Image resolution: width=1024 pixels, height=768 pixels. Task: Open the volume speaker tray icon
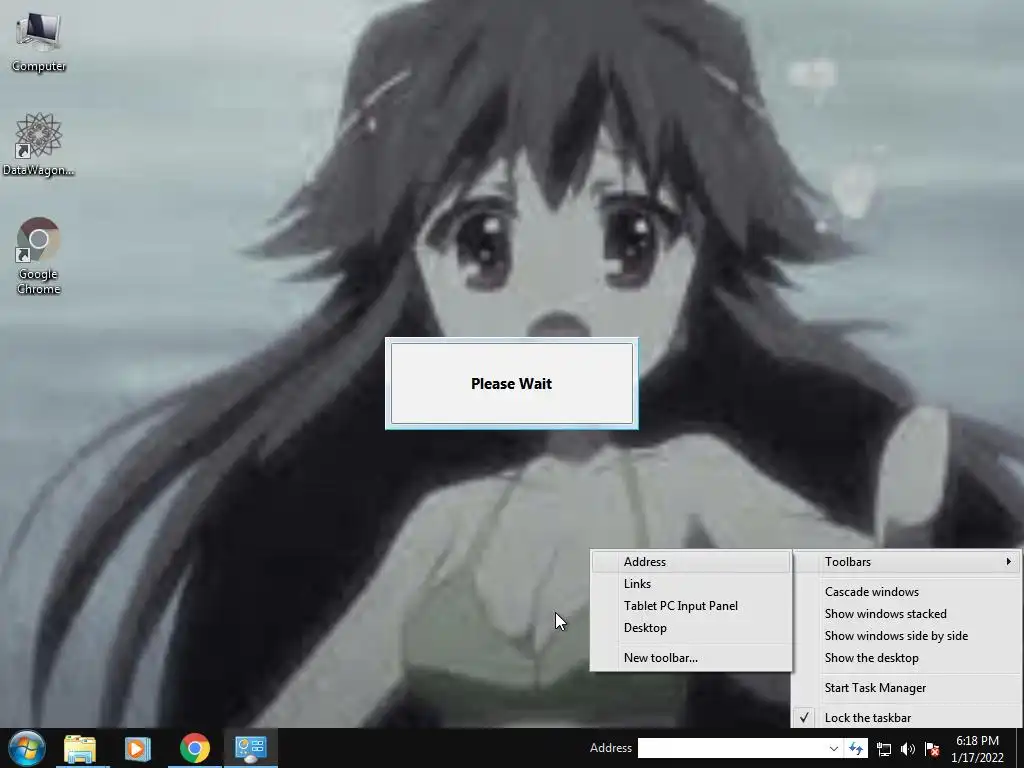[908, 749]
